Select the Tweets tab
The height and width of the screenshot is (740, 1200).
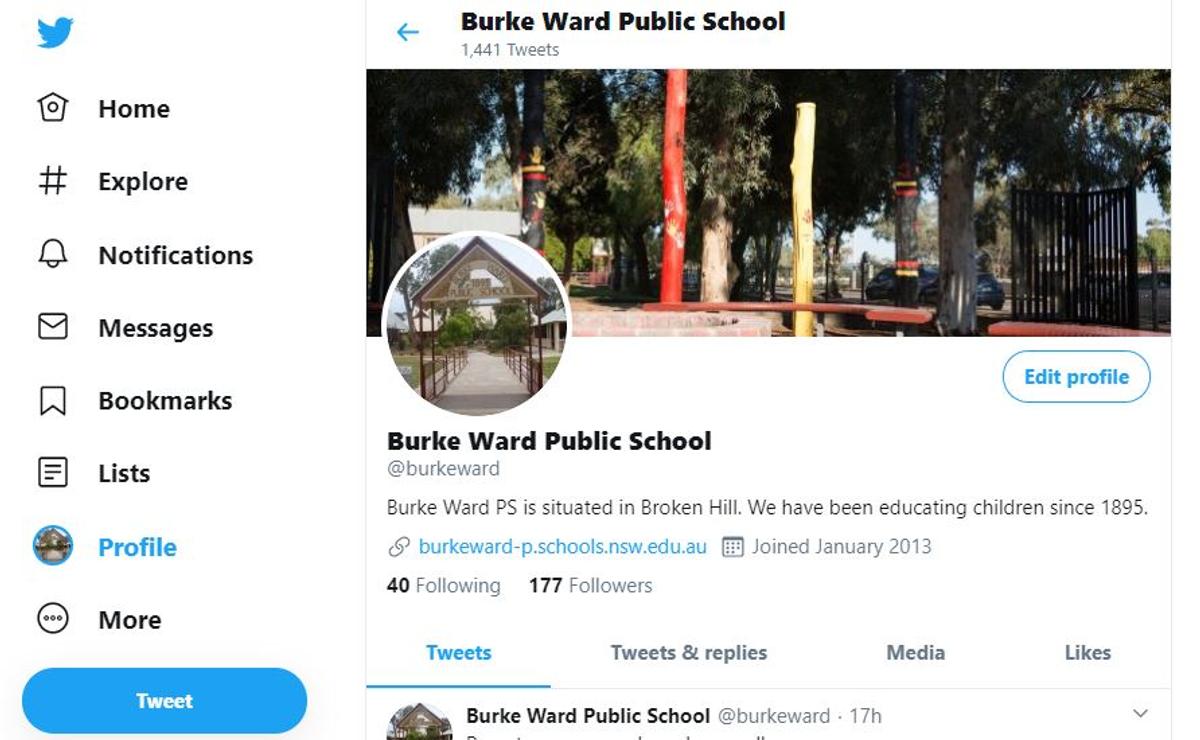(x=459, y=653)
